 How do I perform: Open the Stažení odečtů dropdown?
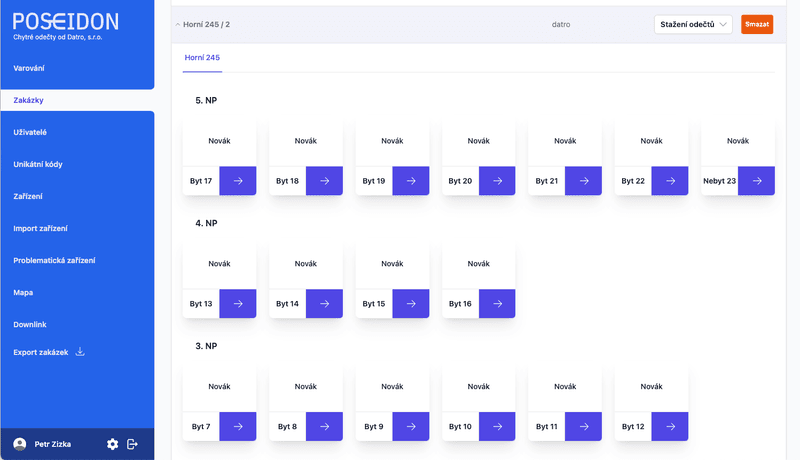(x=694, y=24)
